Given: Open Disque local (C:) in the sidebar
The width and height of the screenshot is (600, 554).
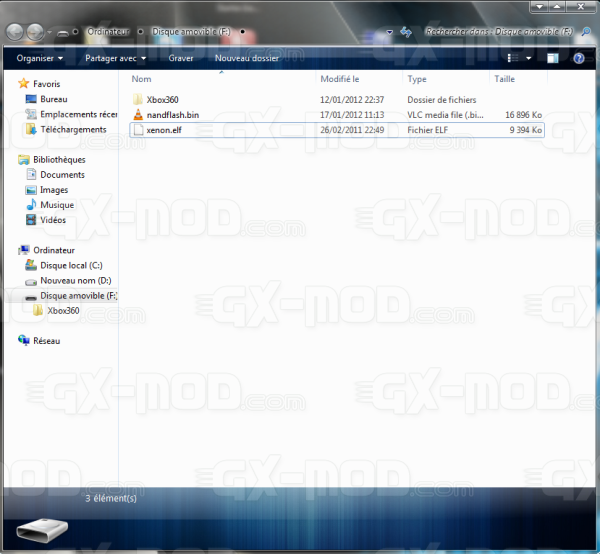Looking at the screenshot, I should coord(71,266).
